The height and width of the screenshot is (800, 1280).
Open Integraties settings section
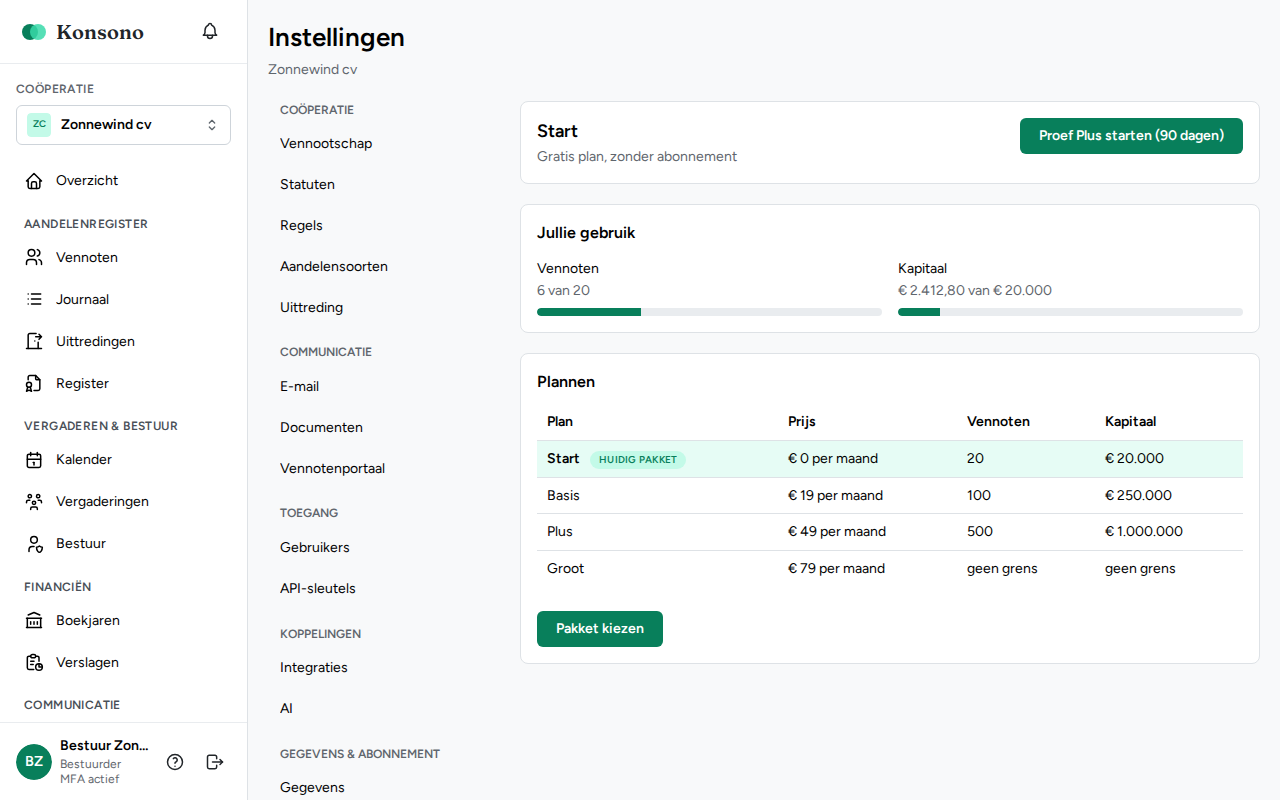click(314, 668)
